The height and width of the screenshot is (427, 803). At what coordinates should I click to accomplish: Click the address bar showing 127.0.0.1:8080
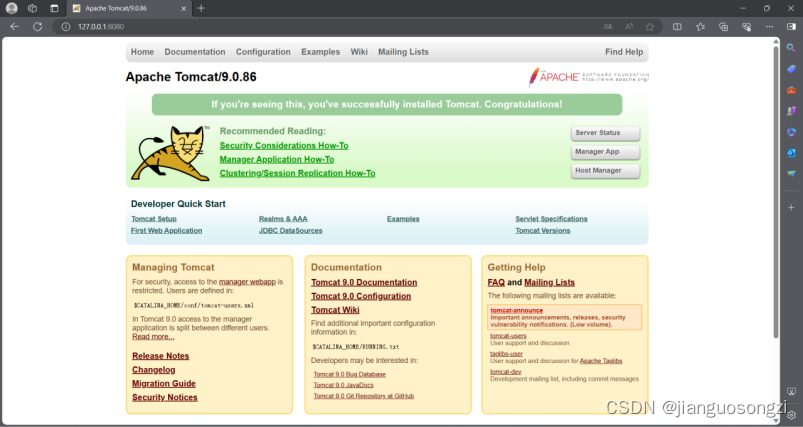pyautogui.click(x=328, y=27)
